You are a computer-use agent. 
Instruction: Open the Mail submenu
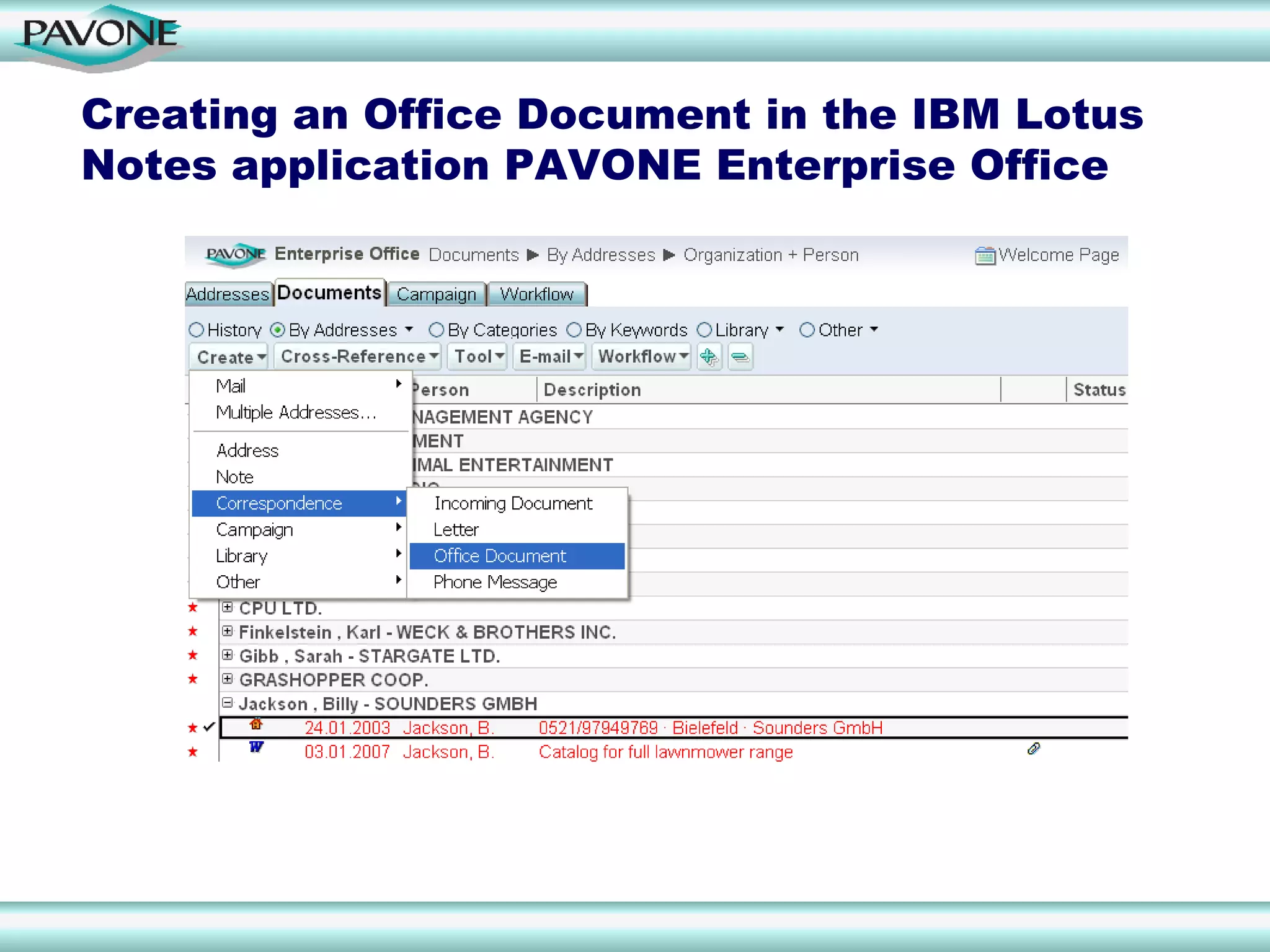(x=300, y=386)
